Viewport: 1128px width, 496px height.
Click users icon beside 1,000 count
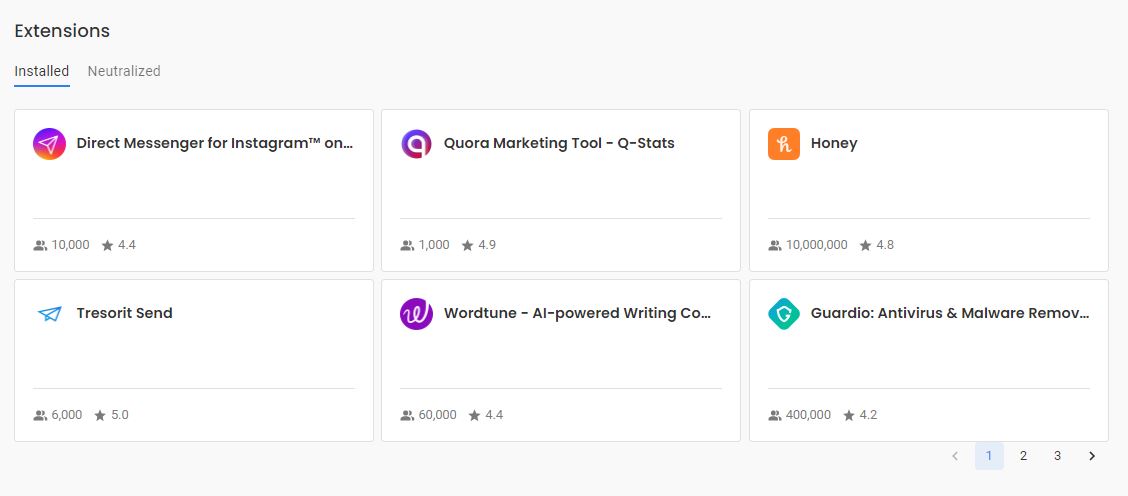(x=407, y=245)
